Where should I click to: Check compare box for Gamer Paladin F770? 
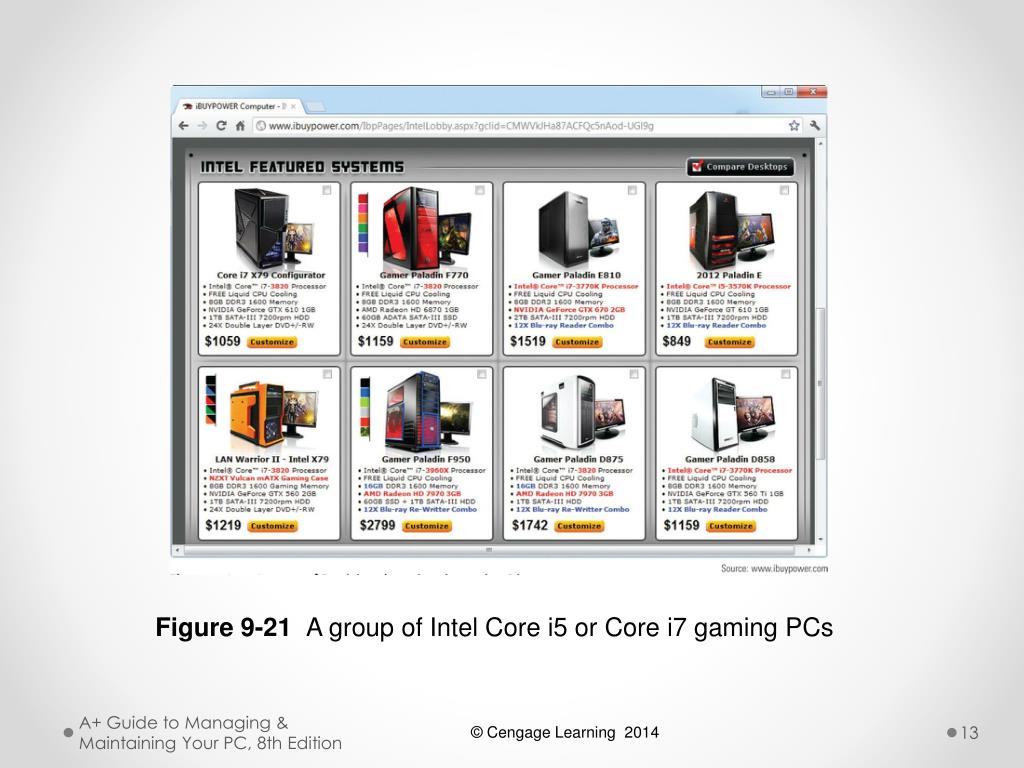pos(480,190)
